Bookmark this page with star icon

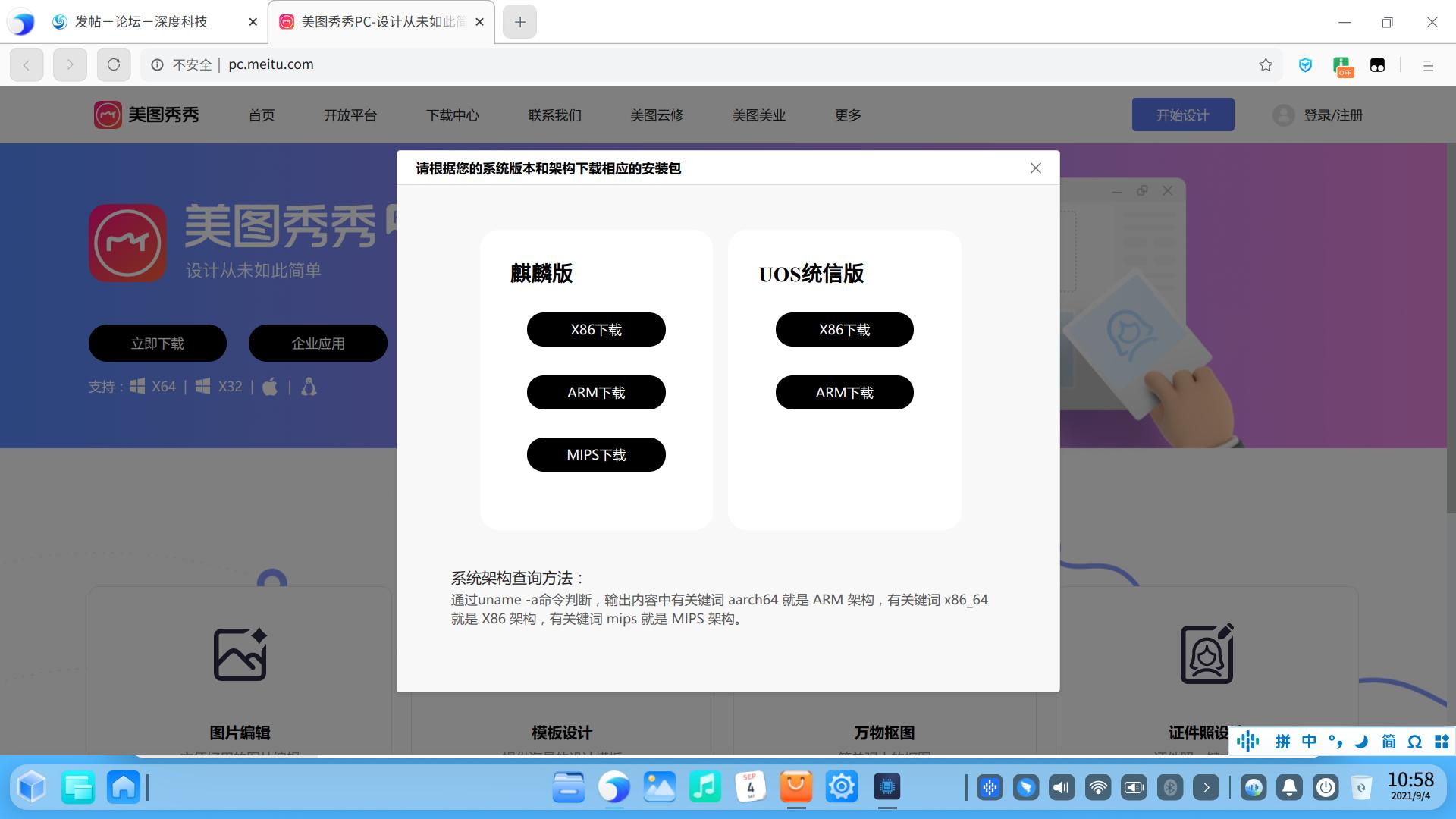(x=1266, y=65)
